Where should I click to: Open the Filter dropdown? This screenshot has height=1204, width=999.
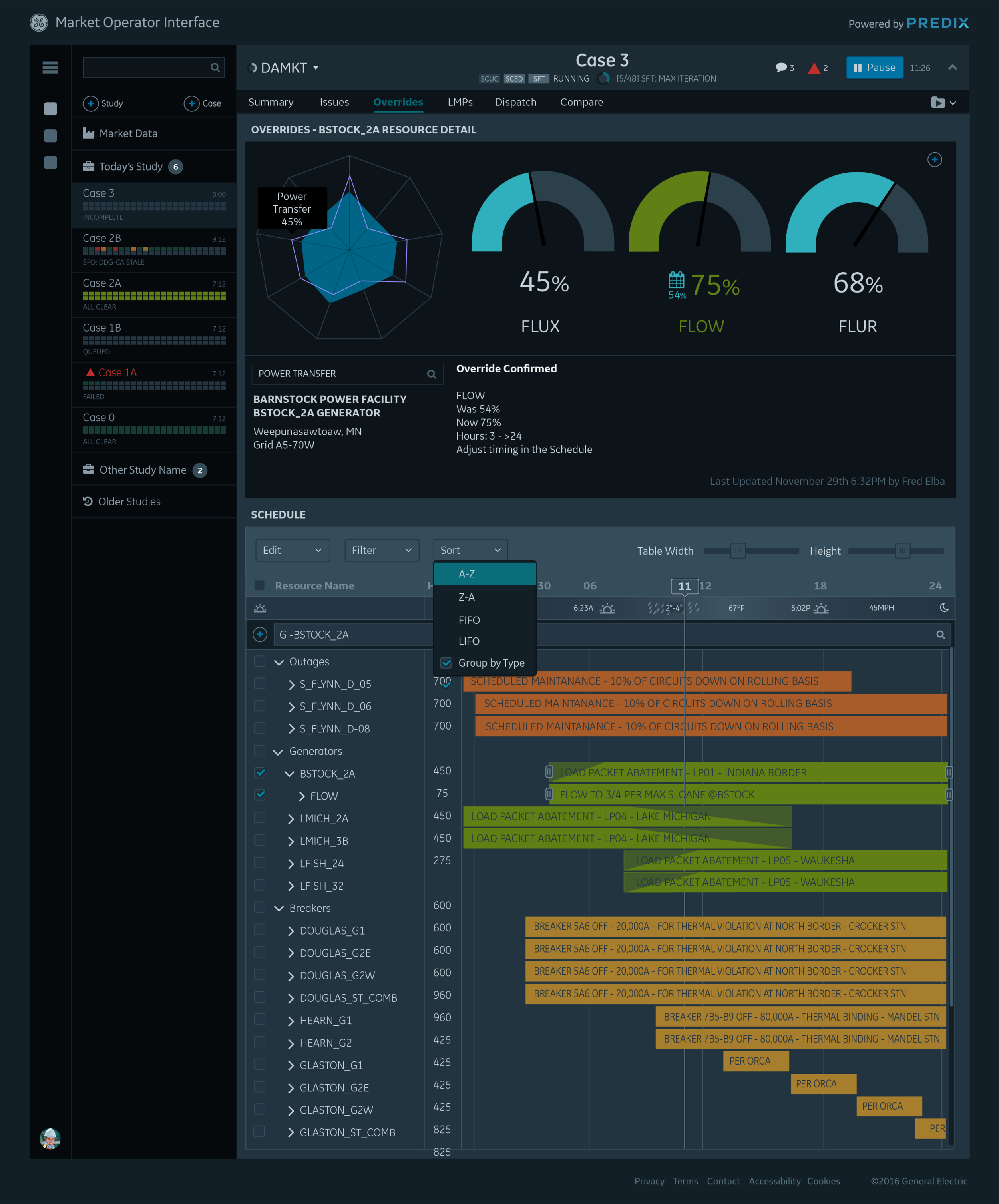click(x=381, y=550)
